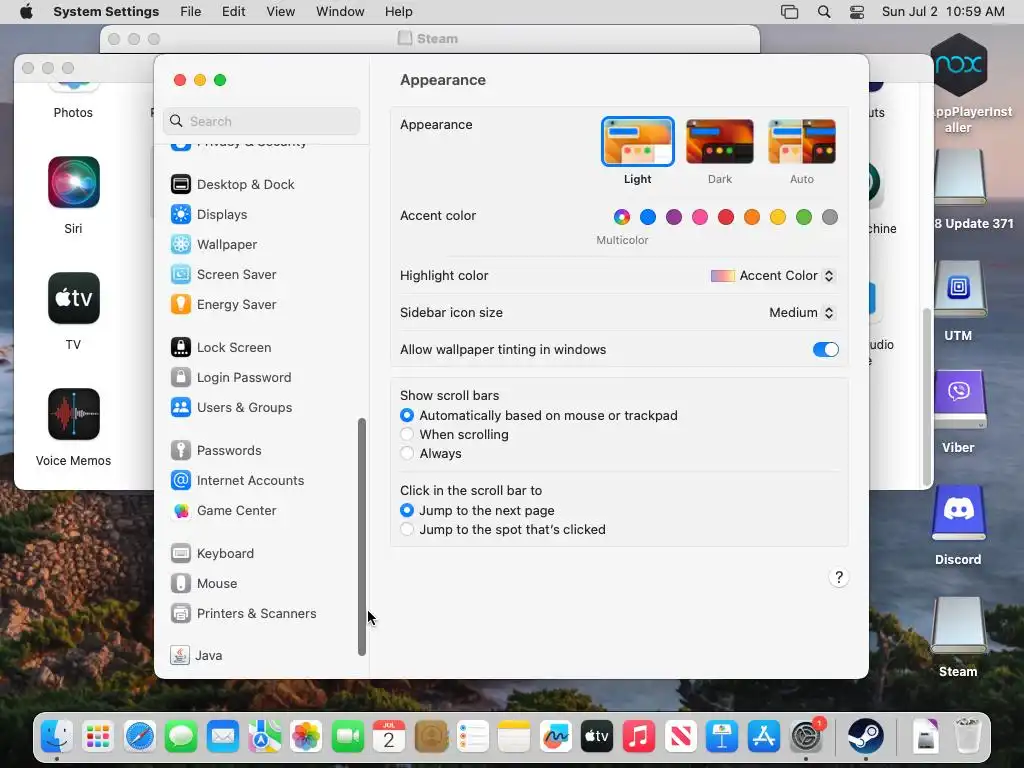
Task: Open TV app in background window
Action: 74,298
